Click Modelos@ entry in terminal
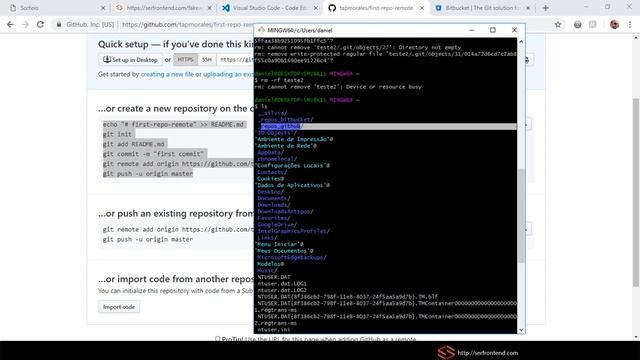 [x=271, y=264]
